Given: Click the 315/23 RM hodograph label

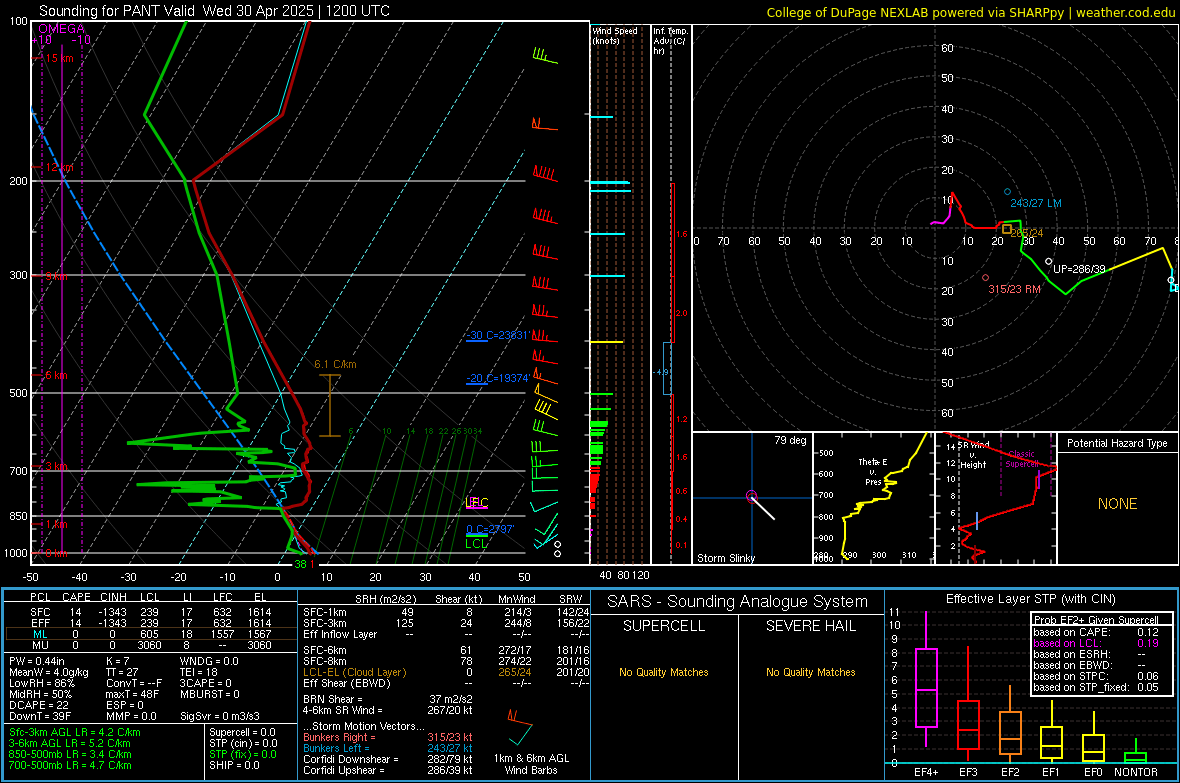Looking at the screenshot, I should tap(1014, 289).
